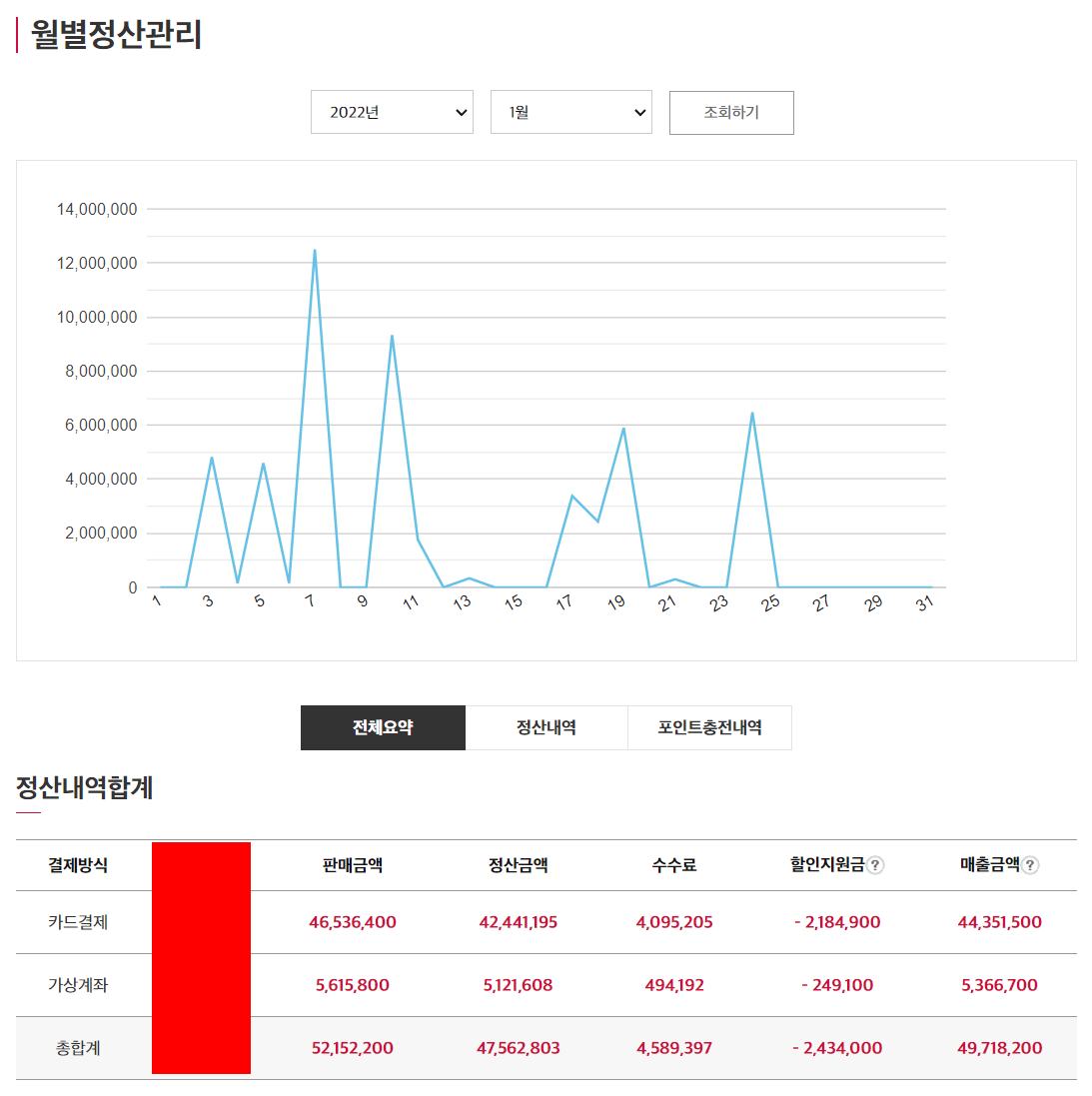
Task: Click the question mark icon beside 매출금액
Action: coord(1030,865)
